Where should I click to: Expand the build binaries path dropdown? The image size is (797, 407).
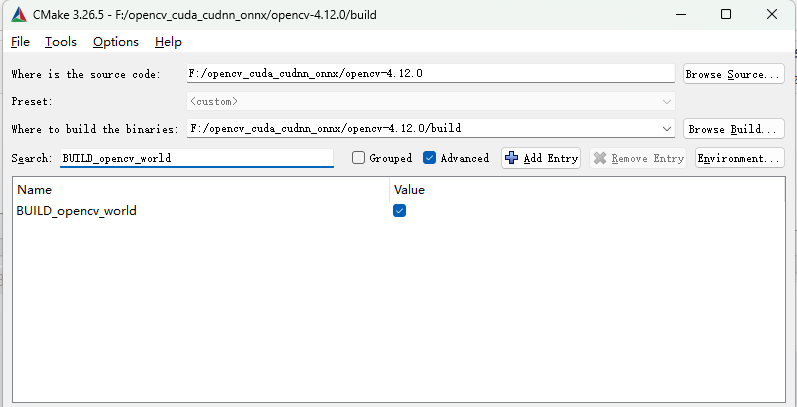667,128
